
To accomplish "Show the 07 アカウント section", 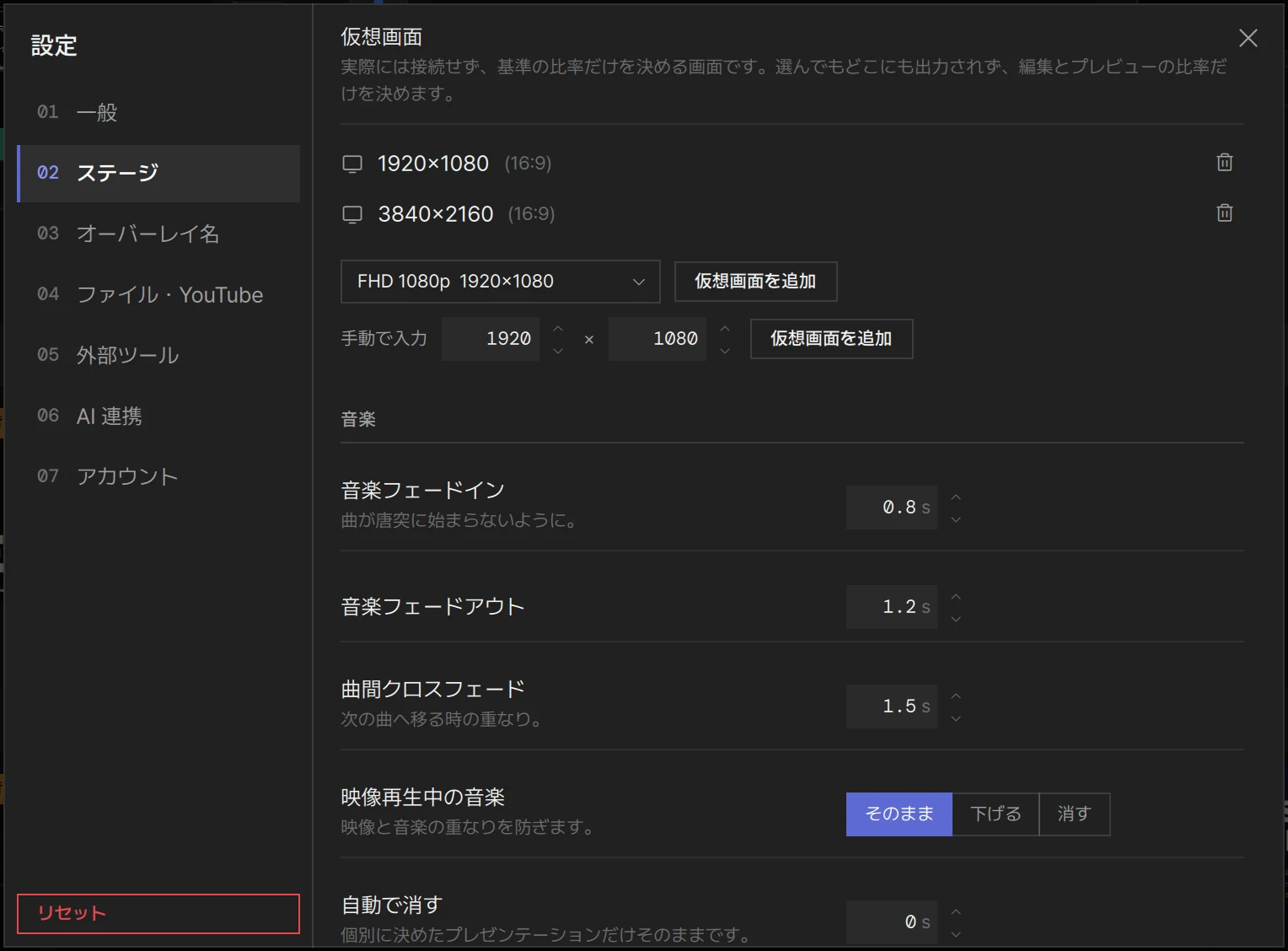I will [x=158, y=476].
